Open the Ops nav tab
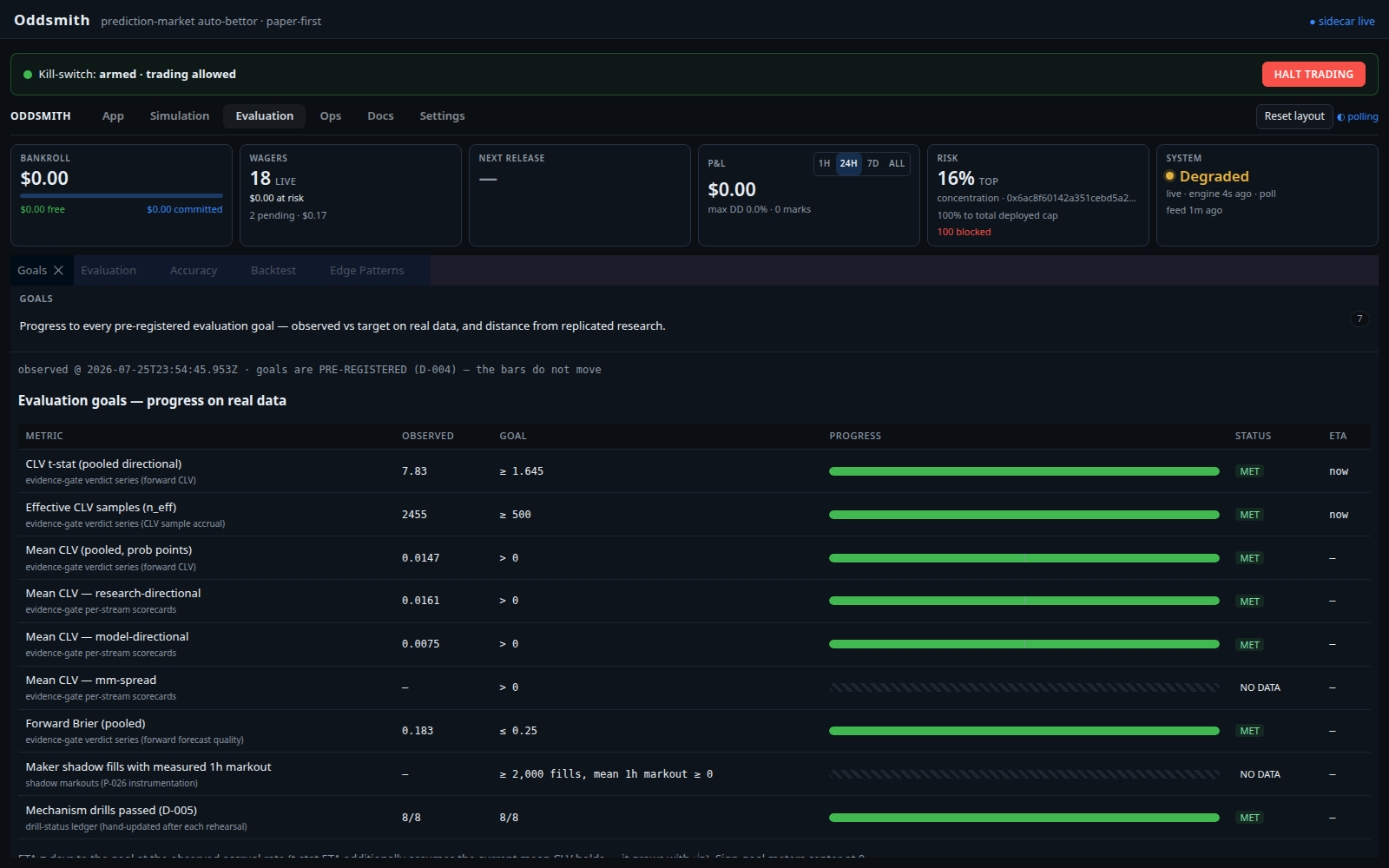 click(x=331, y=116)
